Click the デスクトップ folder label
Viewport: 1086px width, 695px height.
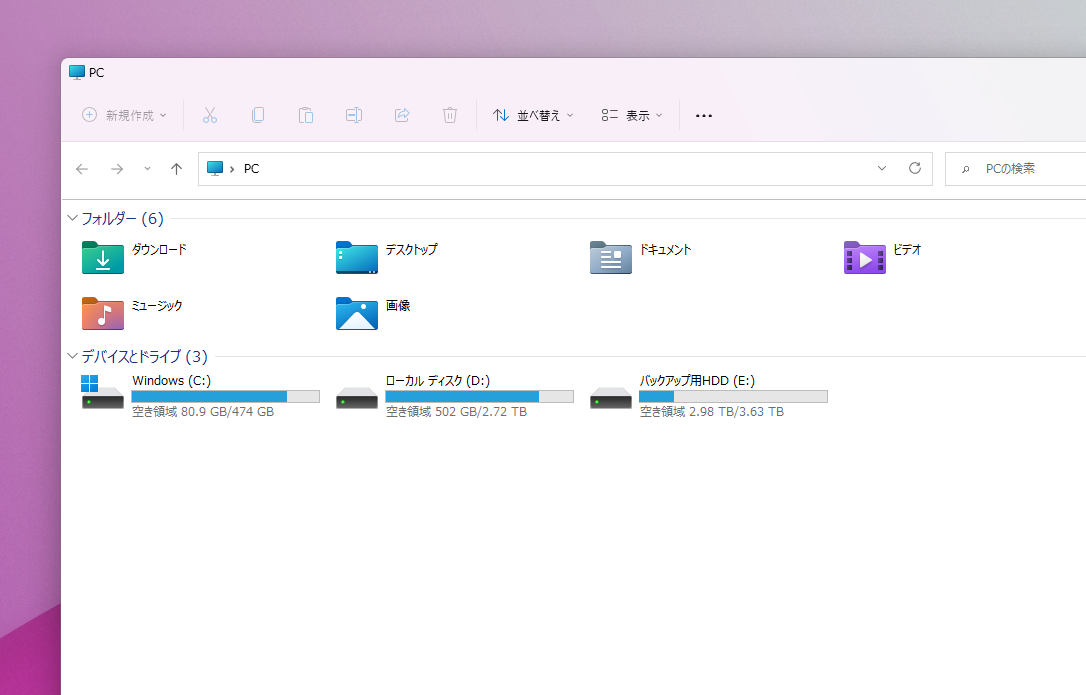click(x=411, y=249)
